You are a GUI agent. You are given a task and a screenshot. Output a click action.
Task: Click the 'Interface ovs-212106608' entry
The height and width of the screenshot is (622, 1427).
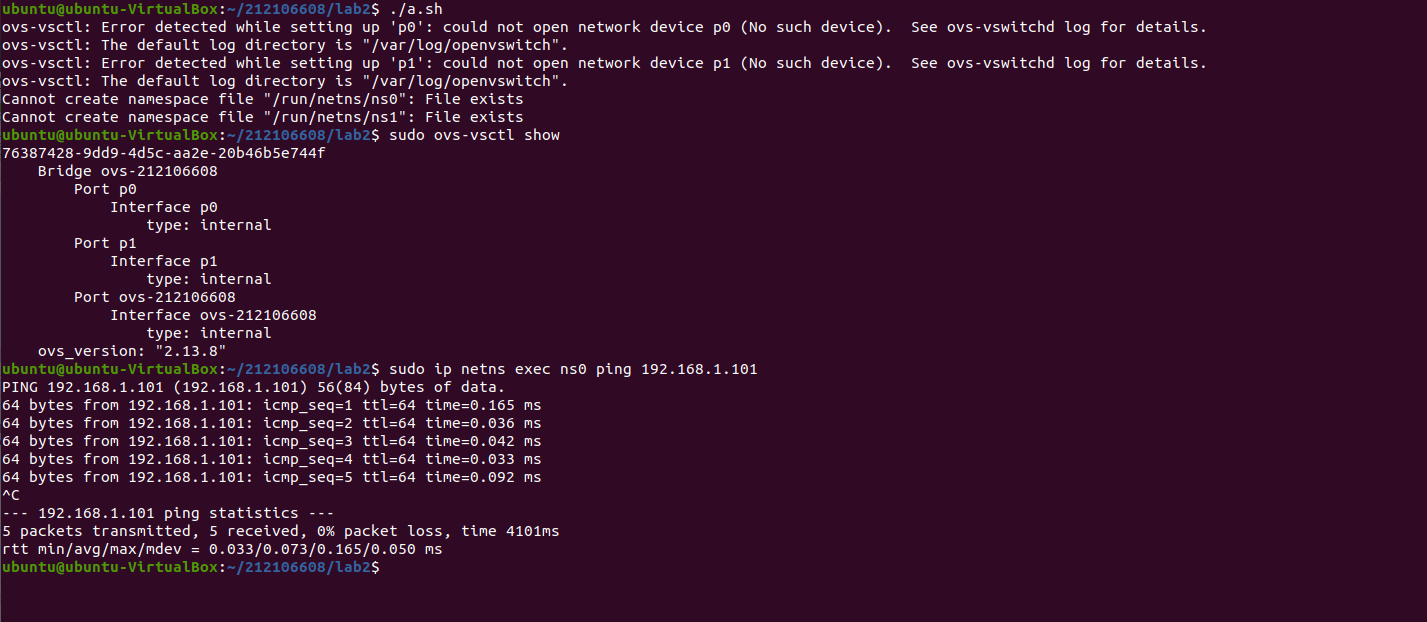pyautogui.click(x=213, y=315)
